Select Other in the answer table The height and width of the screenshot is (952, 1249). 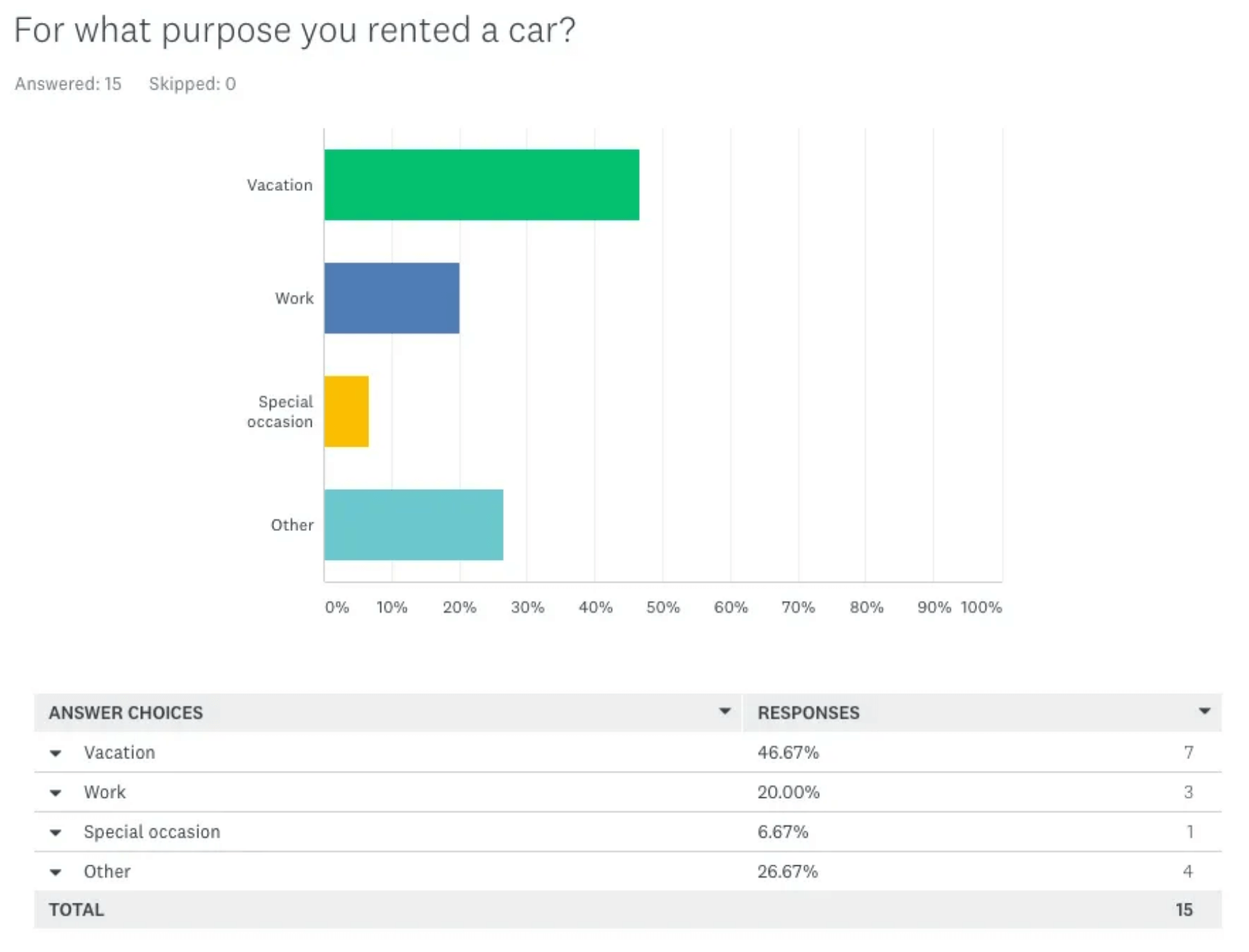pos(107,872)
